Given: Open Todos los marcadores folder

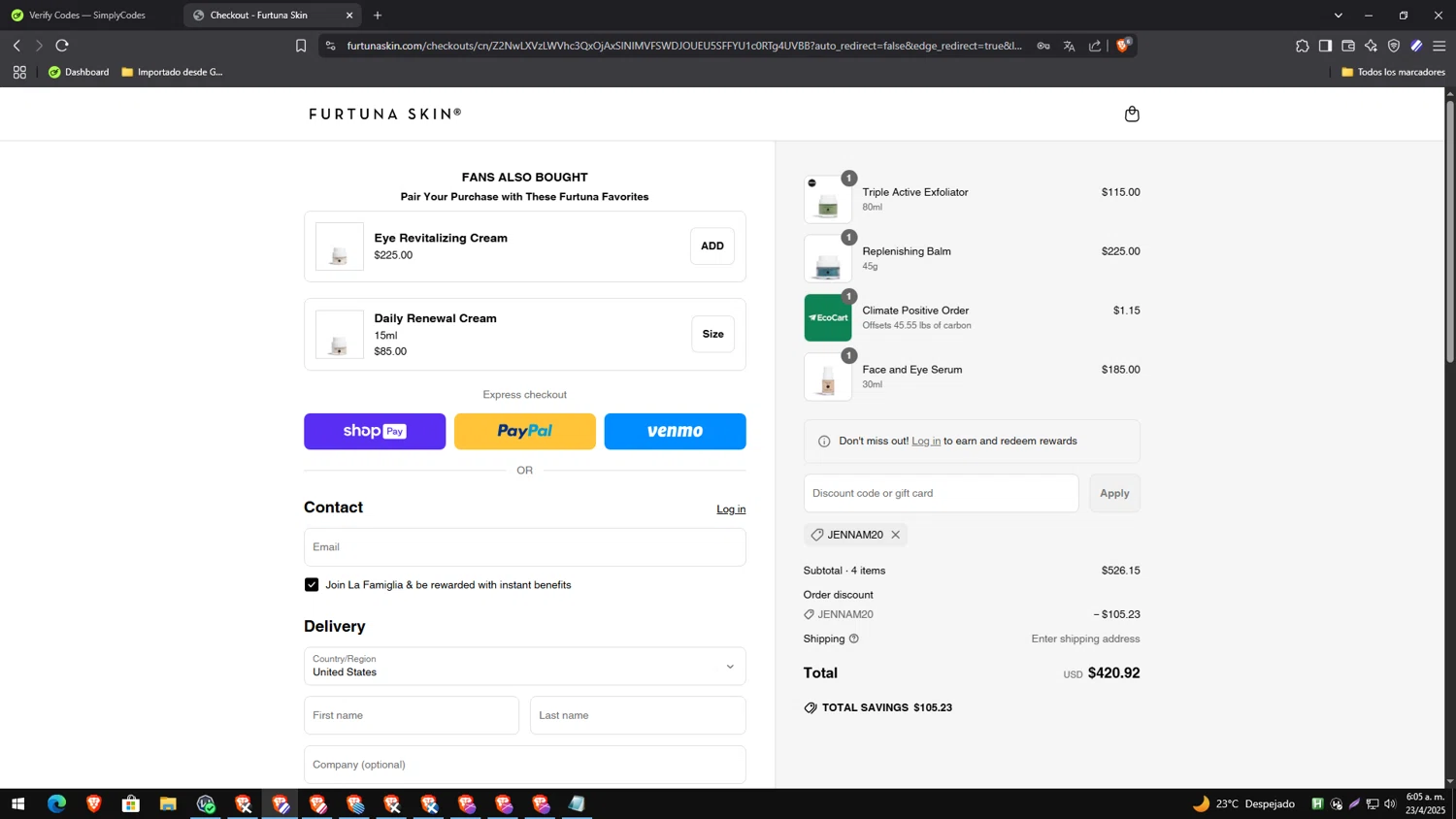Looking at the screenshot, I should point(1393,72).
